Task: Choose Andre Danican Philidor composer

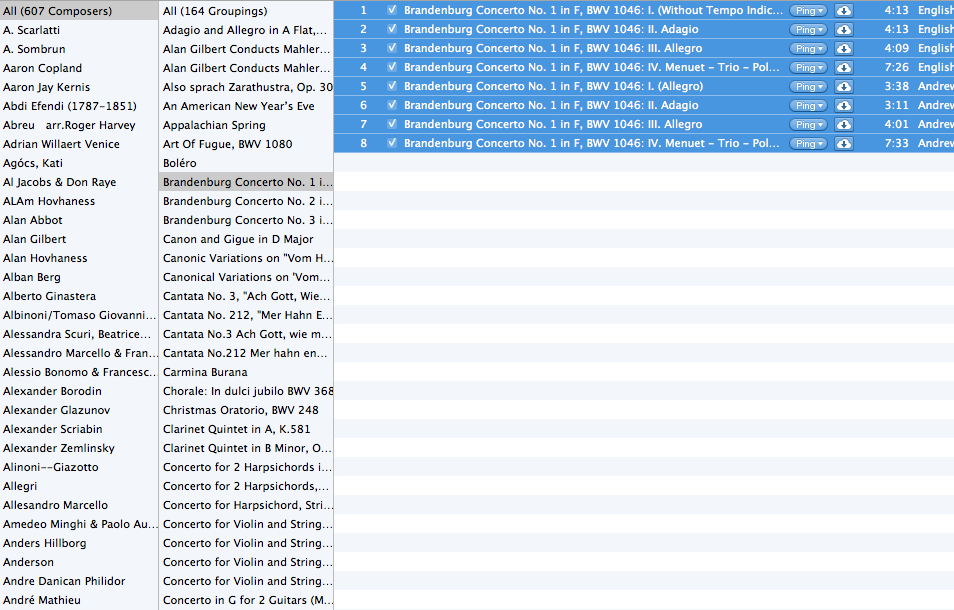Action: (x=79, y=581)
